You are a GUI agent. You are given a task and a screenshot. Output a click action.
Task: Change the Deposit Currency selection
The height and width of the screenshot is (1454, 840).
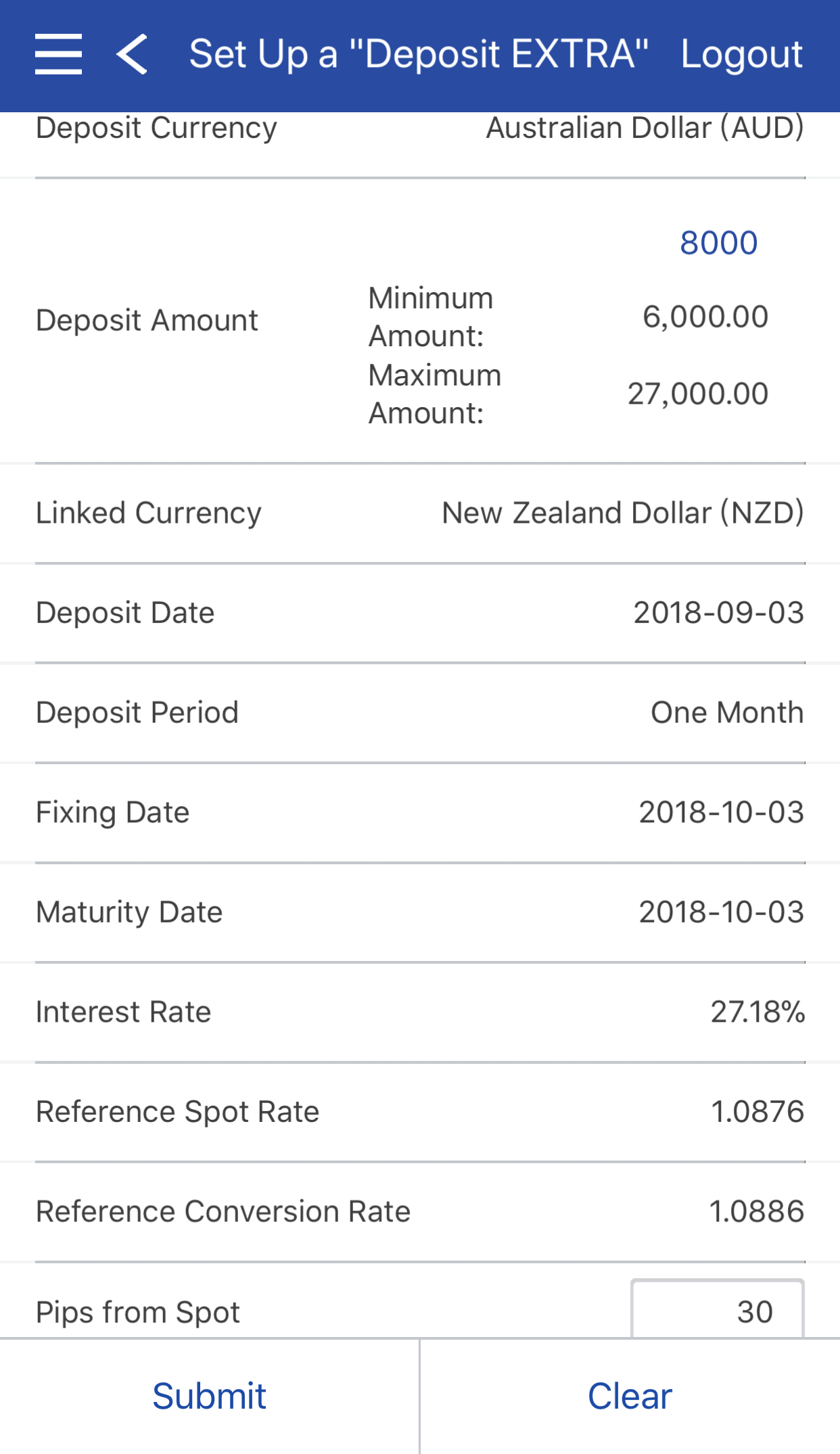click(645, 128)
